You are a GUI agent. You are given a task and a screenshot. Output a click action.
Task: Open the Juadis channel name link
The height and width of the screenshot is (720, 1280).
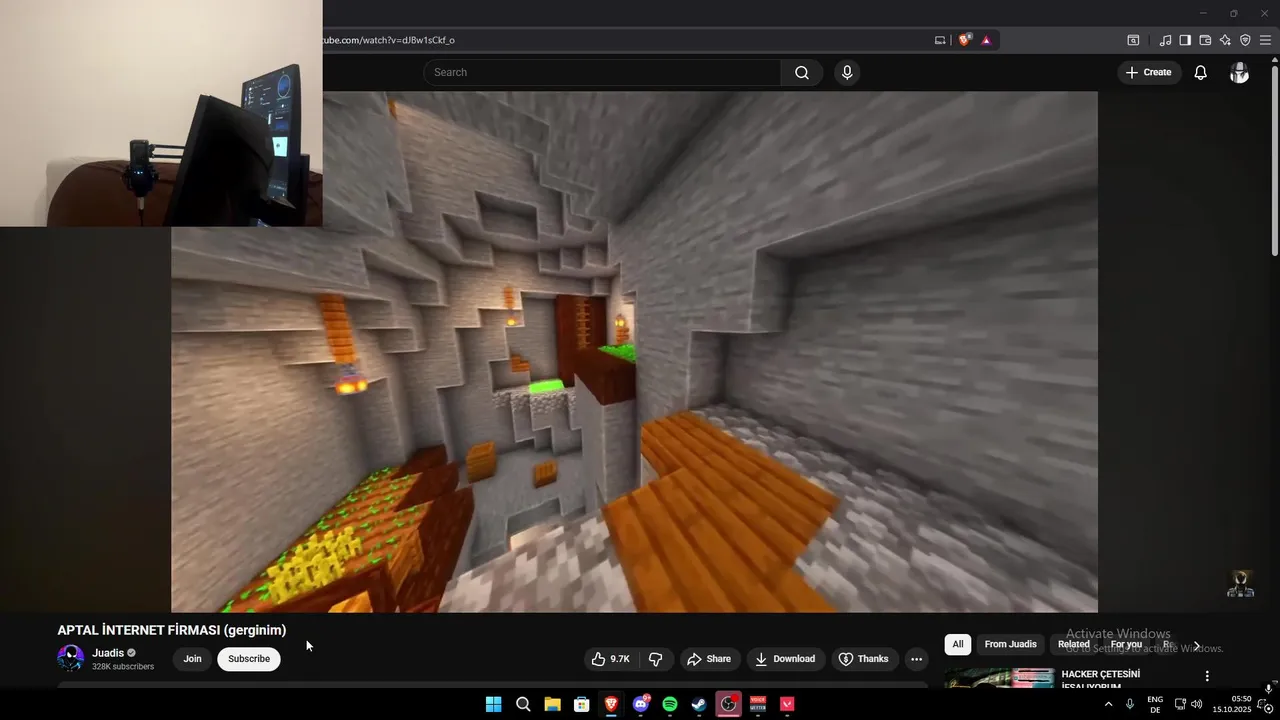tap(108, 653)
